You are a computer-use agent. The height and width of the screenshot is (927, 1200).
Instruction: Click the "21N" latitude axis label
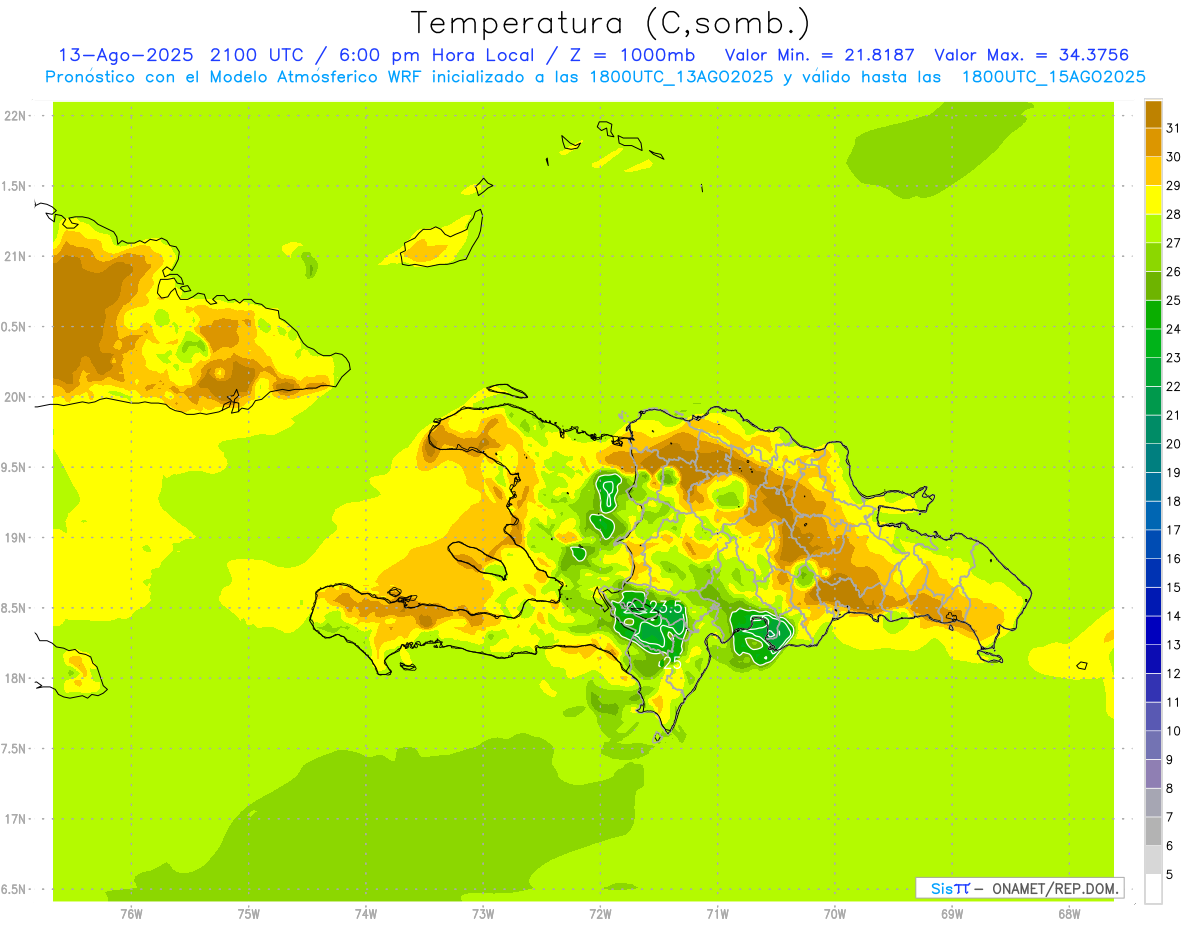pos(16,256)
